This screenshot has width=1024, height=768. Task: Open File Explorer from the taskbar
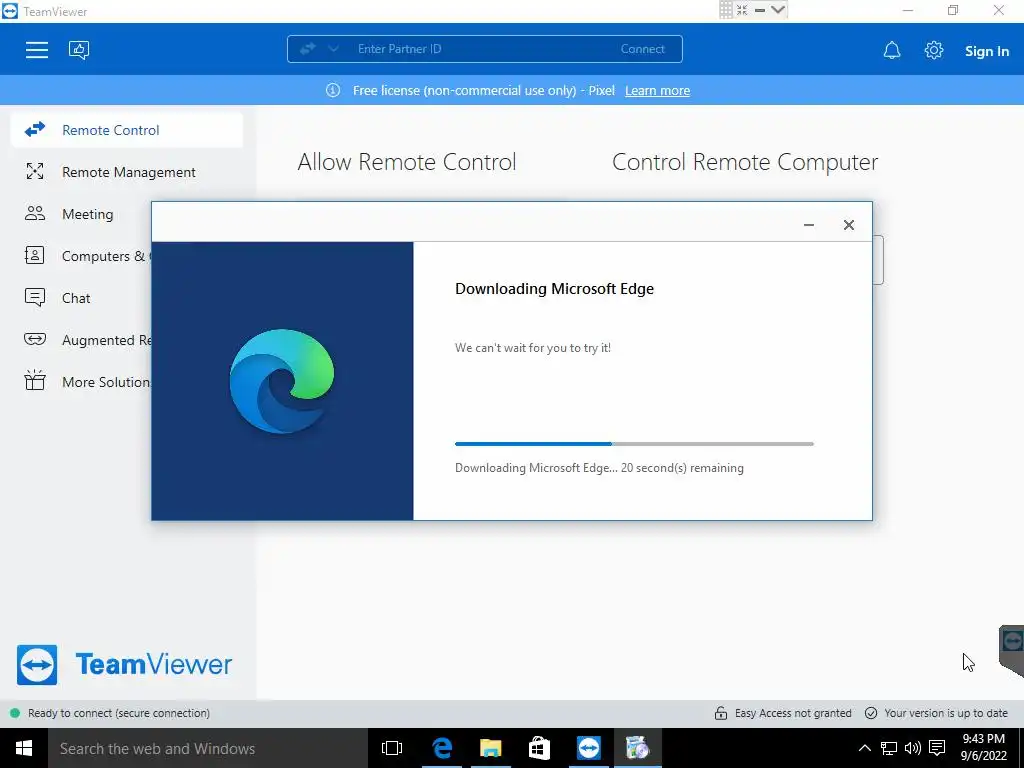pos(490,748)
